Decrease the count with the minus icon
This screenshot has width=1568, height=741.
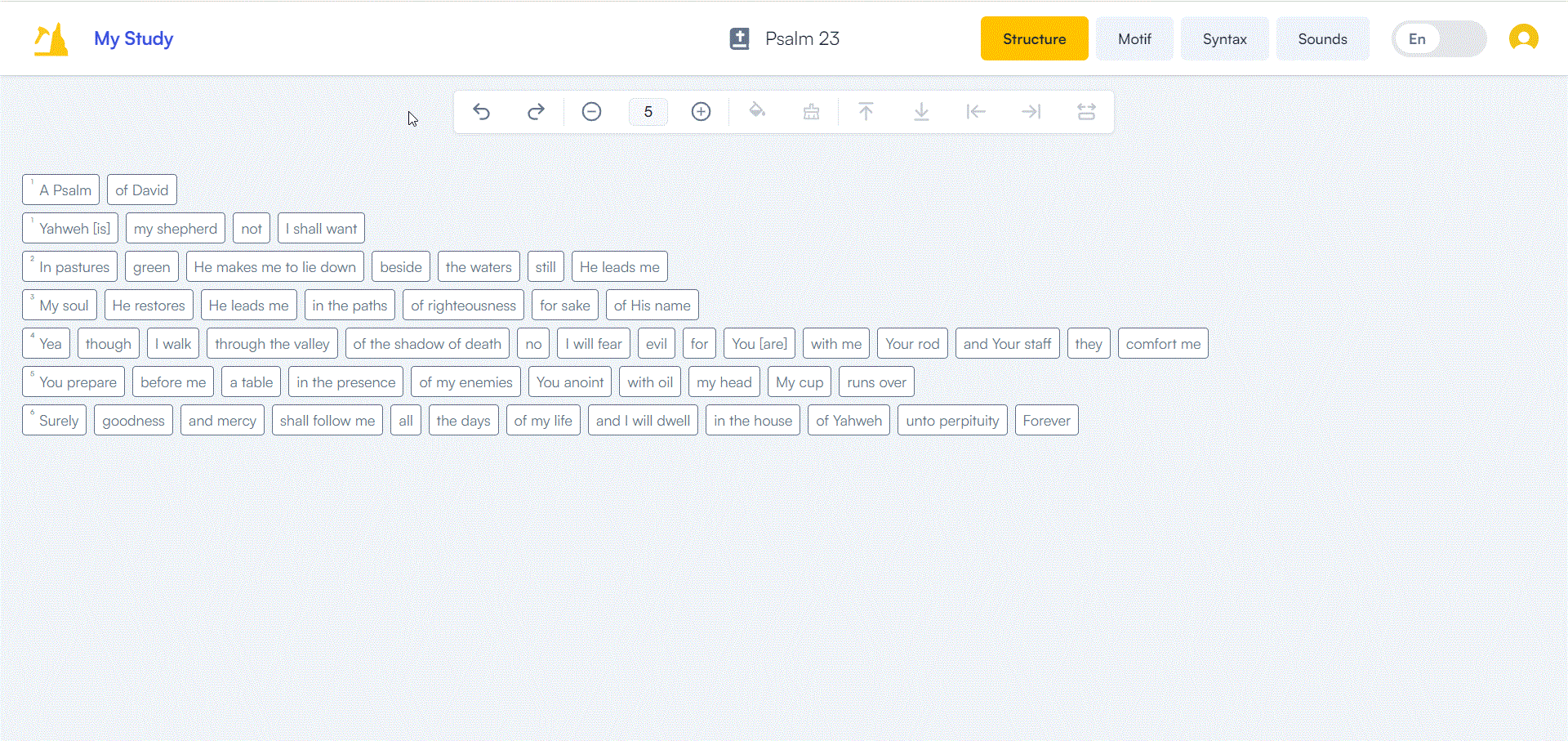coord(592,112)
